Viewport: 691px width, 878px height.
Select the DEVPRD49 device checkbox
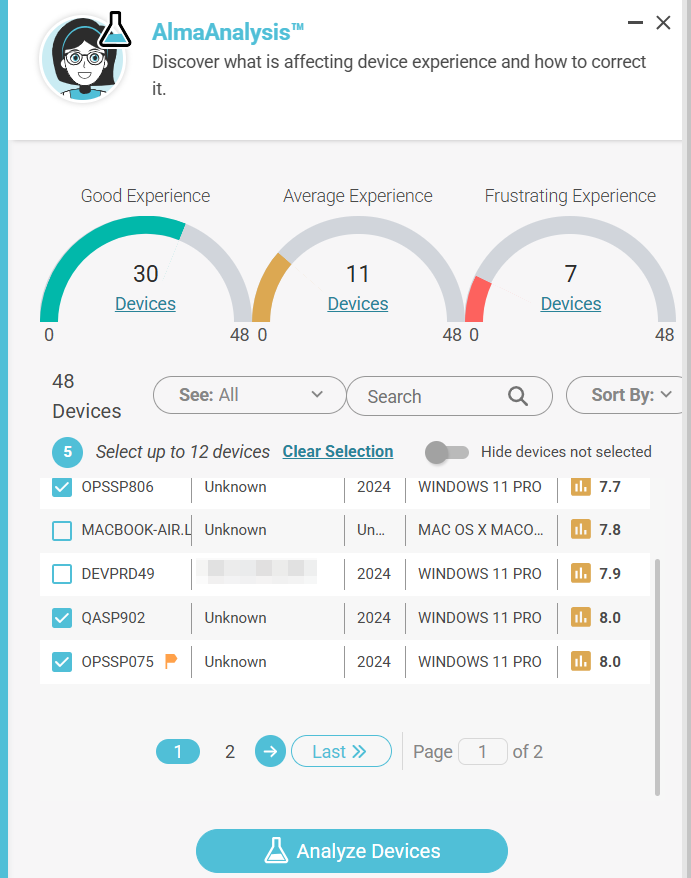[62, 574]
